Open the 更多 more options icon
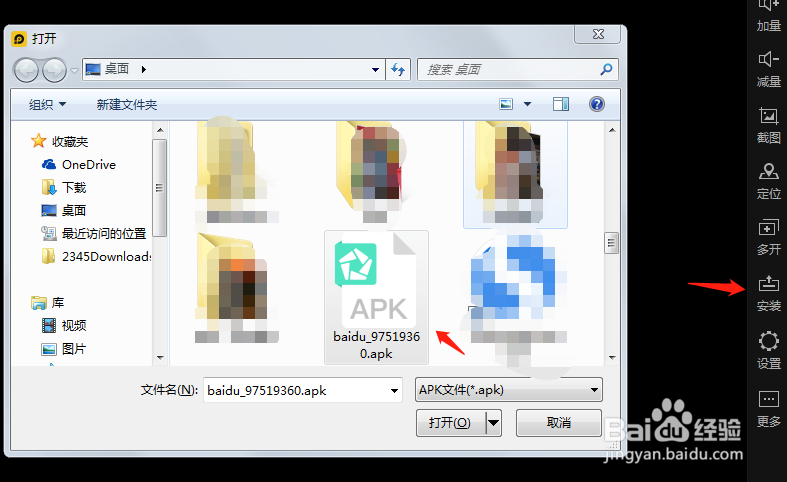Screen dimensions: 787x482 pyautogui.click(x=768, y=400)
